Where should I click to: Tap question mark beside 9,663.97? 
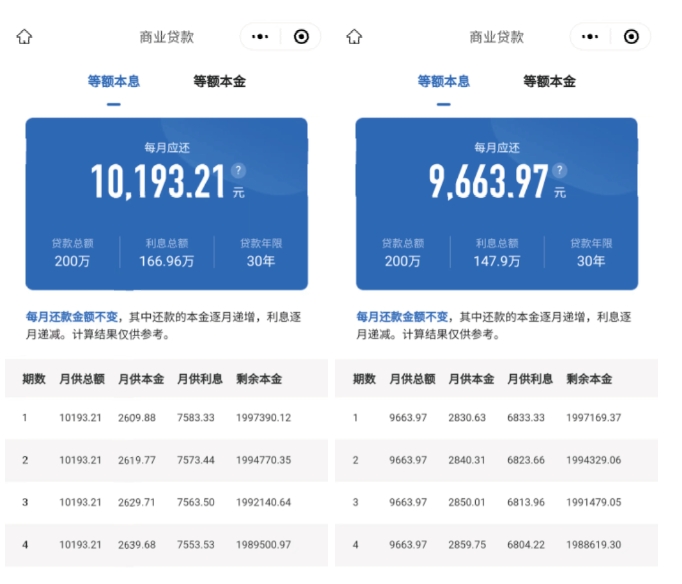(x=560, y=170)
